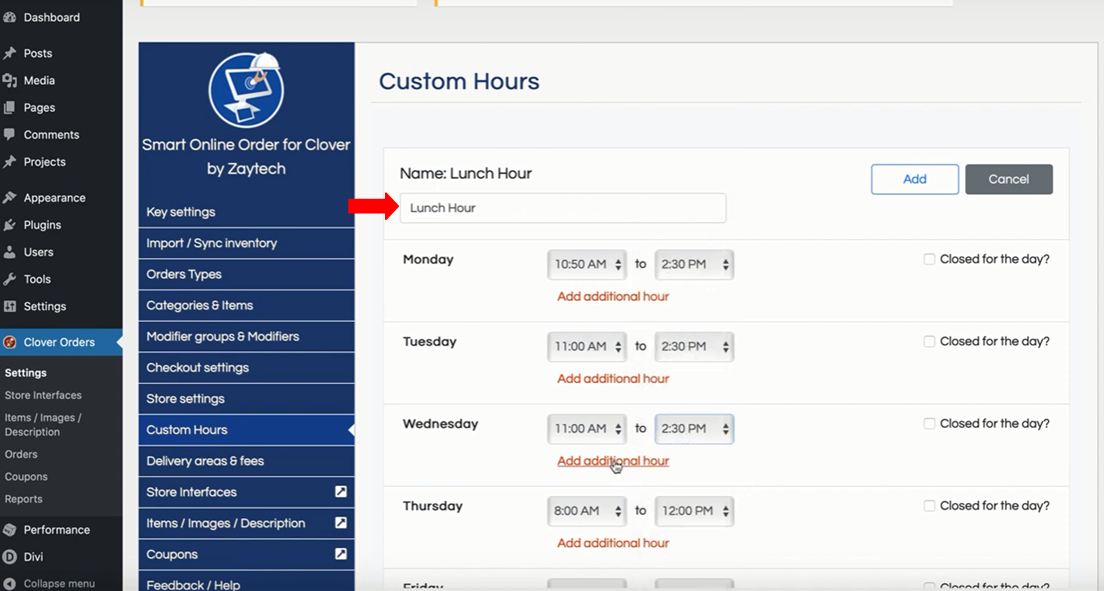Open Monday start time 10:50 AM dropdown
Image resolution: width=1104 pixels, height=591 pixels.
click(586, 265)
